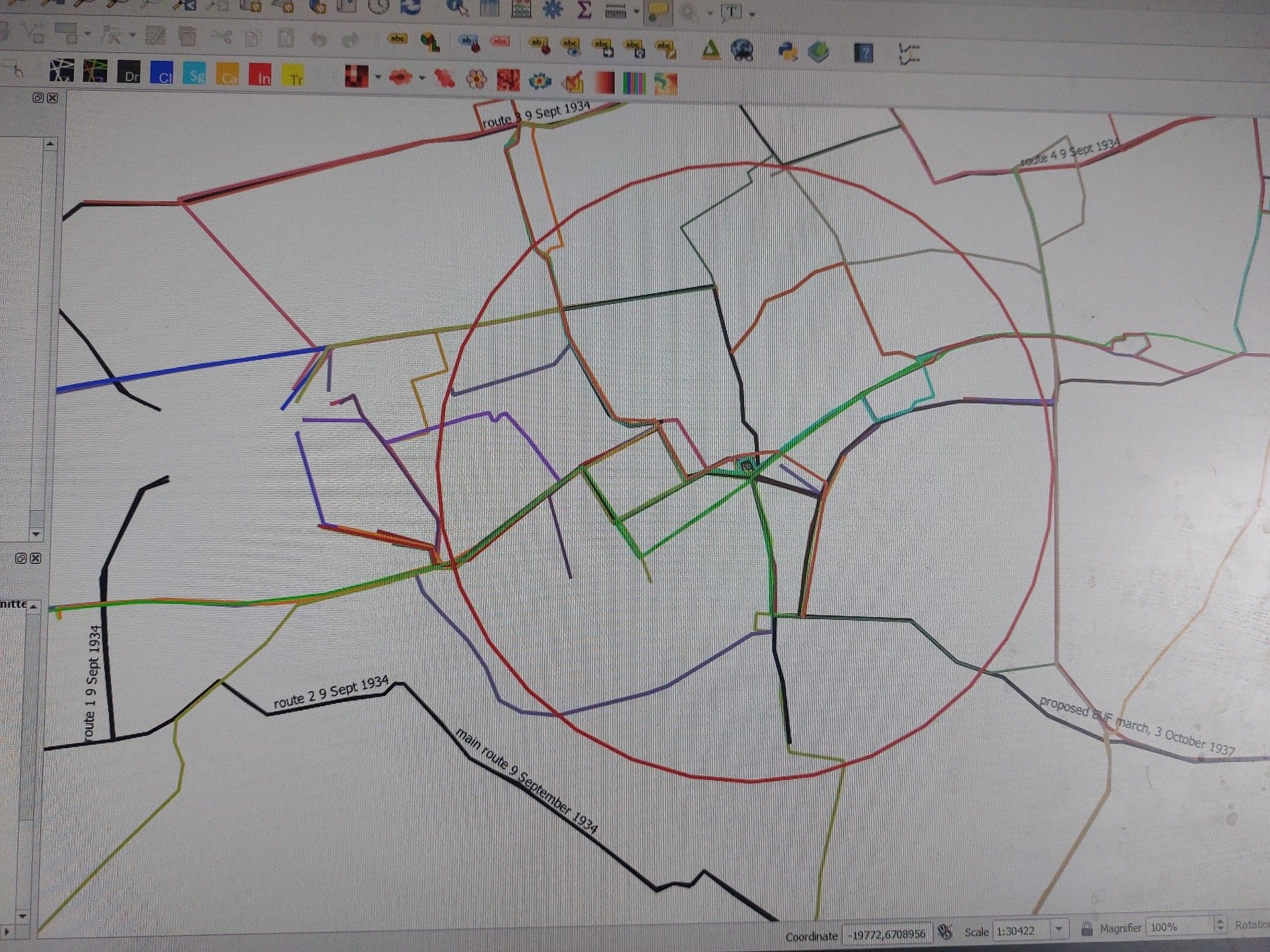1270x952 pixels.
Task: Float the lower left panel
Action: point(20,558)
